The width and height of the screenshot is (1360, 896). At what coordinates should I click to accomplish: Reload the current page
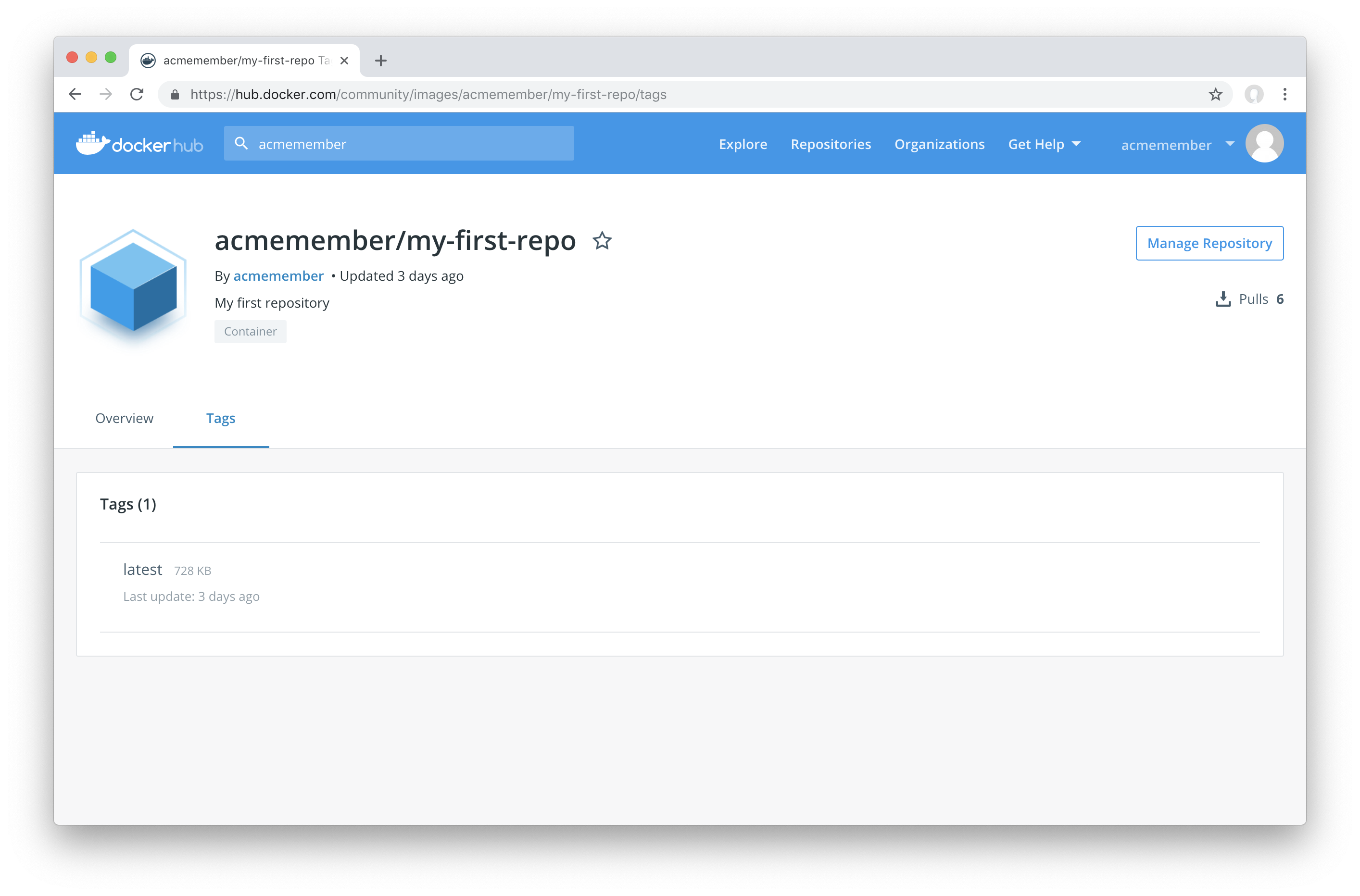coord(137,94)
